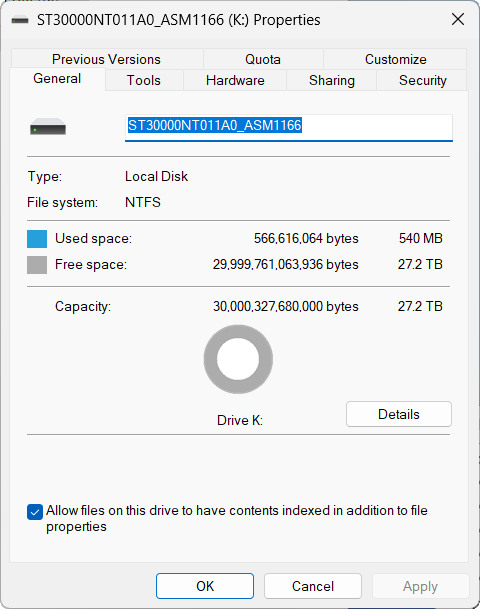The height and width of the screenshot is (609, 480).
Task: Click the volume label input field
Action: (x=289, y=127)
